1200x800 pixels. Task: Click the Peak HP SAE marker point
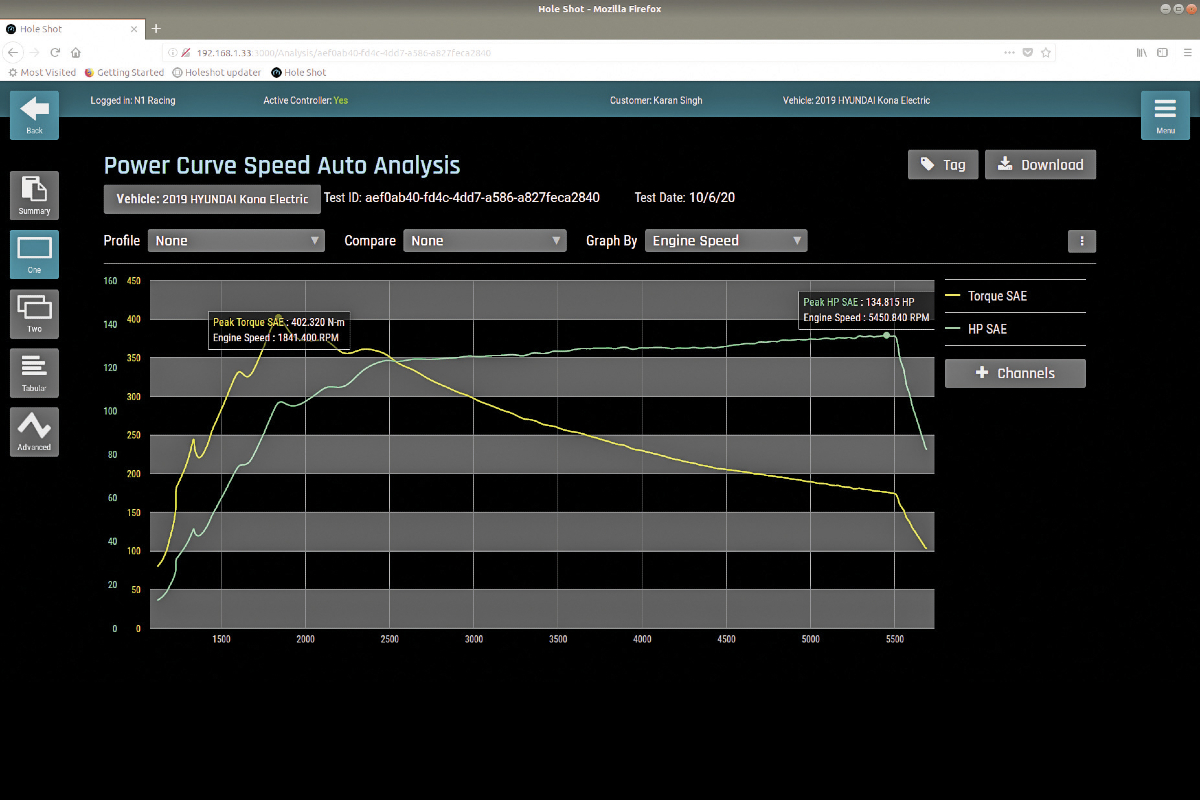pyautogui.click(x=886, y=335)
